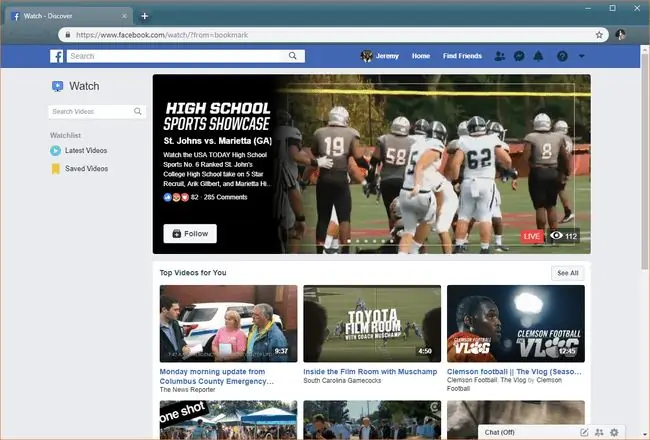This screenshot has width=650, height=440.
Task: Open Messenger icon in header
Action: (519, 56)
